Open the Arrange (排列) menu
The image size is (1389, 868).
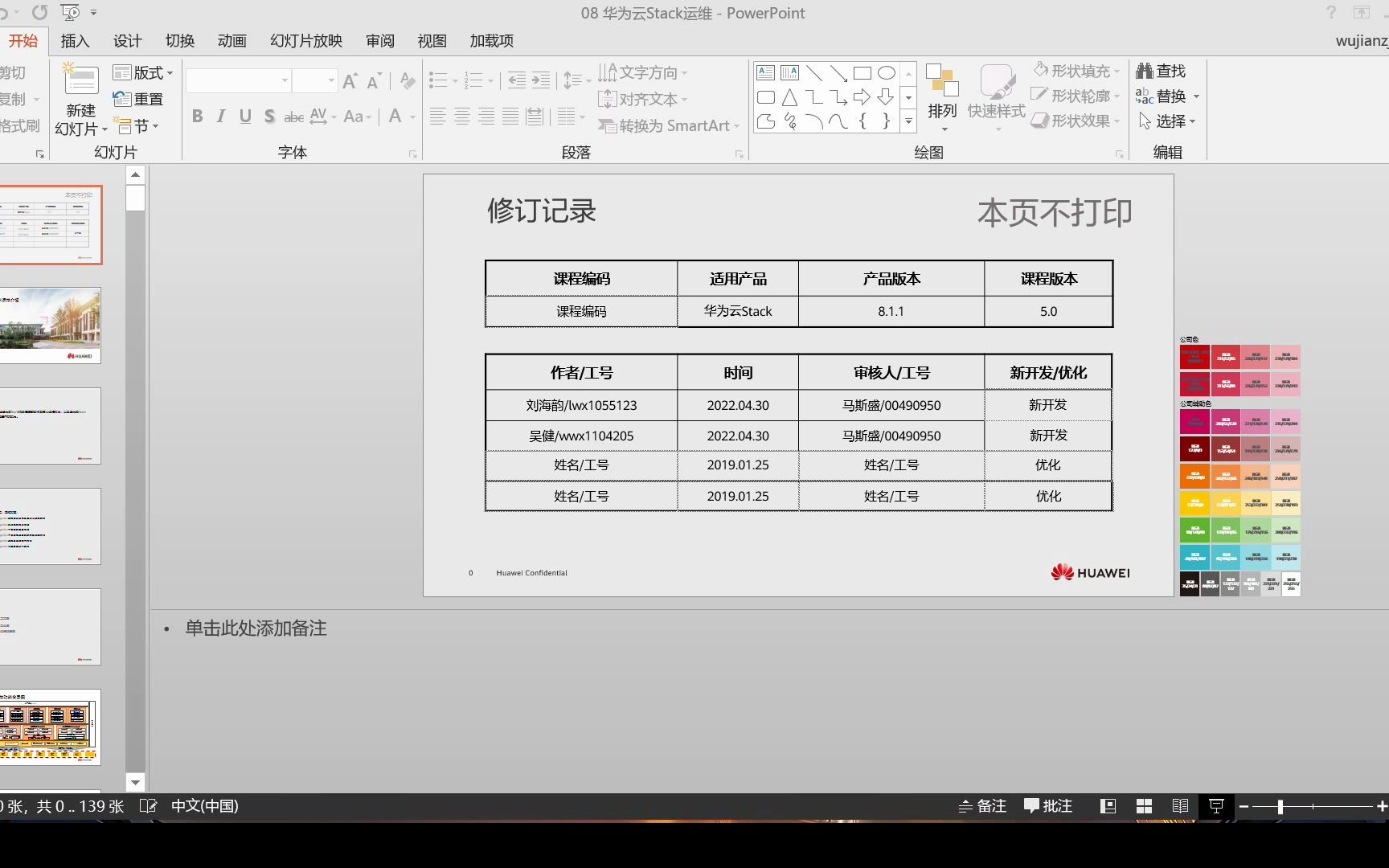coord(943,97)
